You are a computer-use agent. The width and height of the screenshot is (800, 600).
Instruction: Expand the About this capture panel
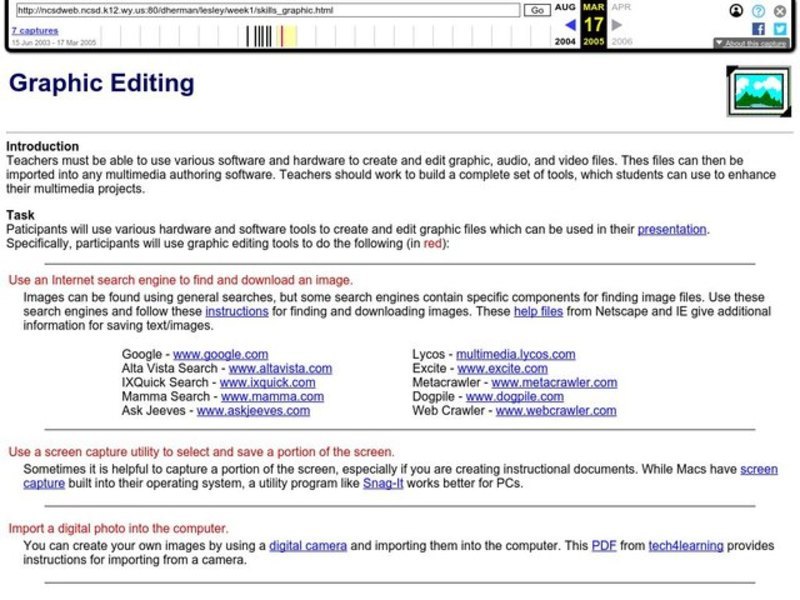749,41
